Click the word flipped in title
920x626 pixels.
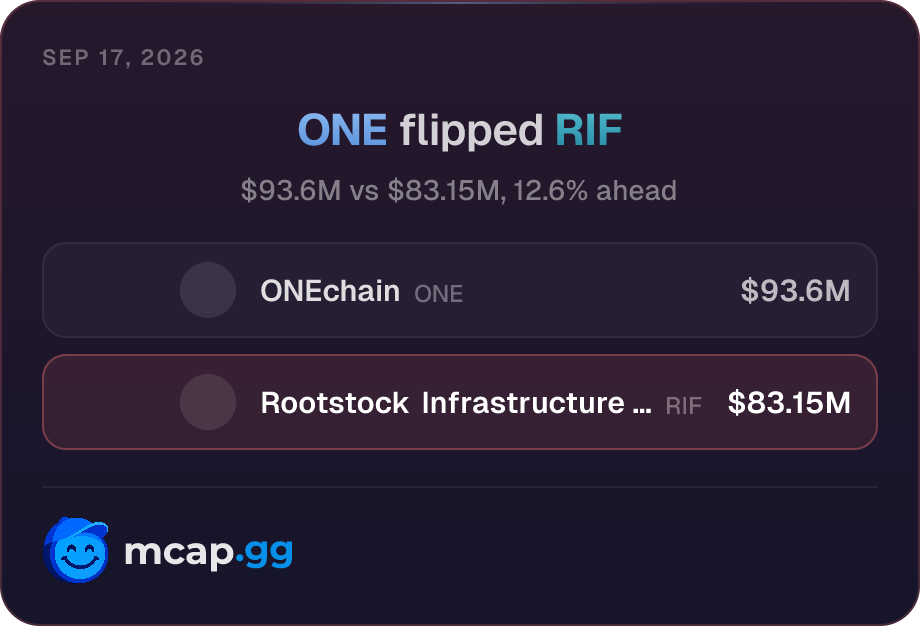pyautogui.click(x=471, y=132)
